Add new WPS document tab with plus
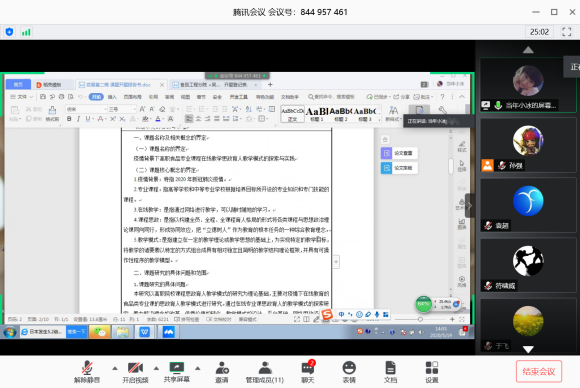This screenshot has height=388, width=580. 270,85
